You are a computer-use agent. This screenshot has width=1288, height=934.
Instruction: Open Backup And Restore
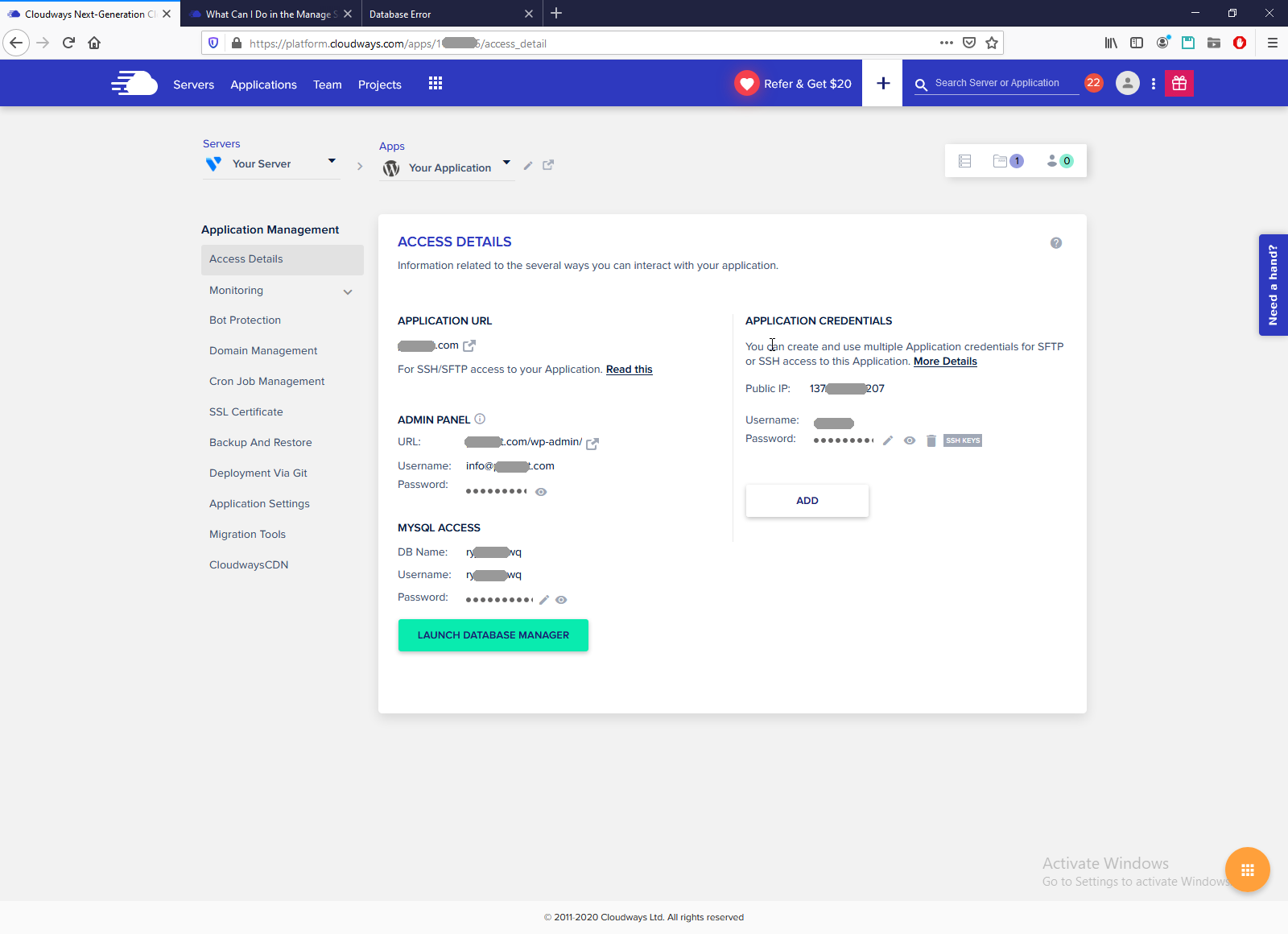[260, 443]
